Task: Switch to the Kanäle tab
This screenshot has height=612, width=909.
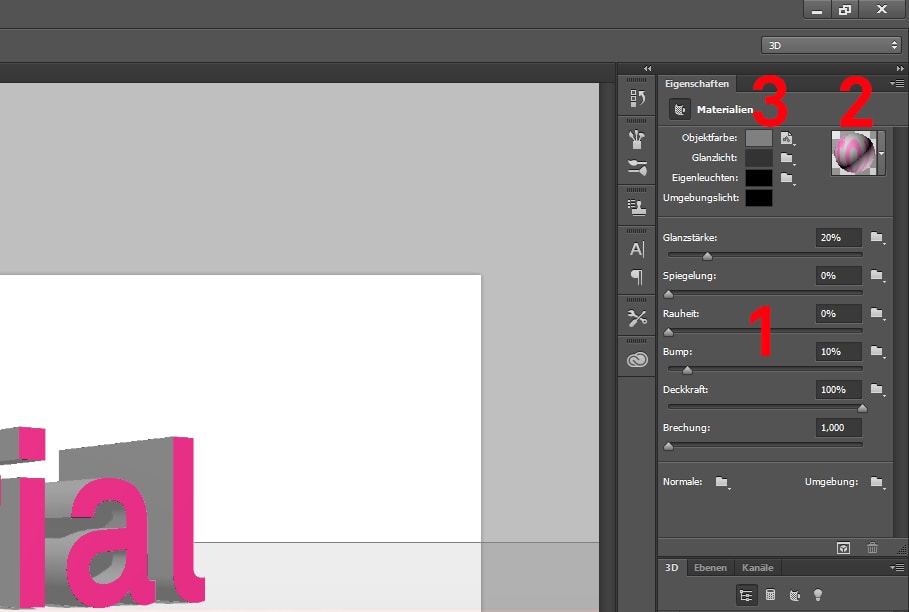Action: [757, 568]
